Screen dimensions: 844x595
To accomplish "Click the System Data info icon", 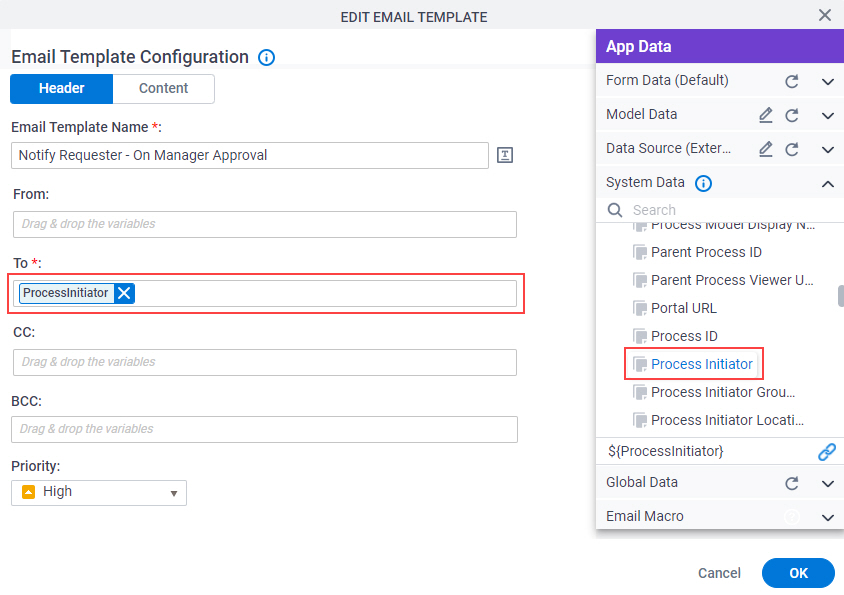I will coord(703,183).
